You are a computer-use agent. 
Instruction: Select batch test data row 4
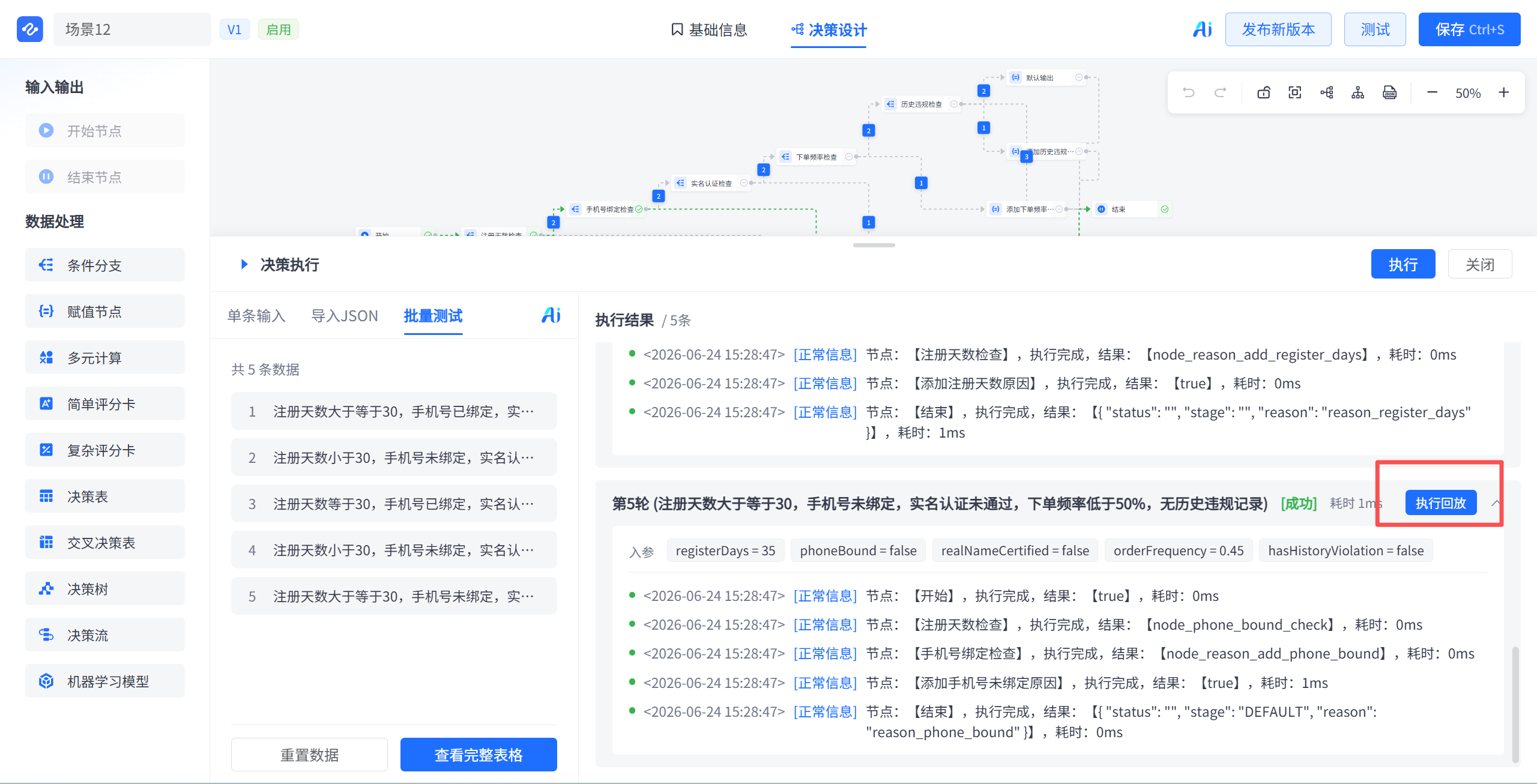394,550
